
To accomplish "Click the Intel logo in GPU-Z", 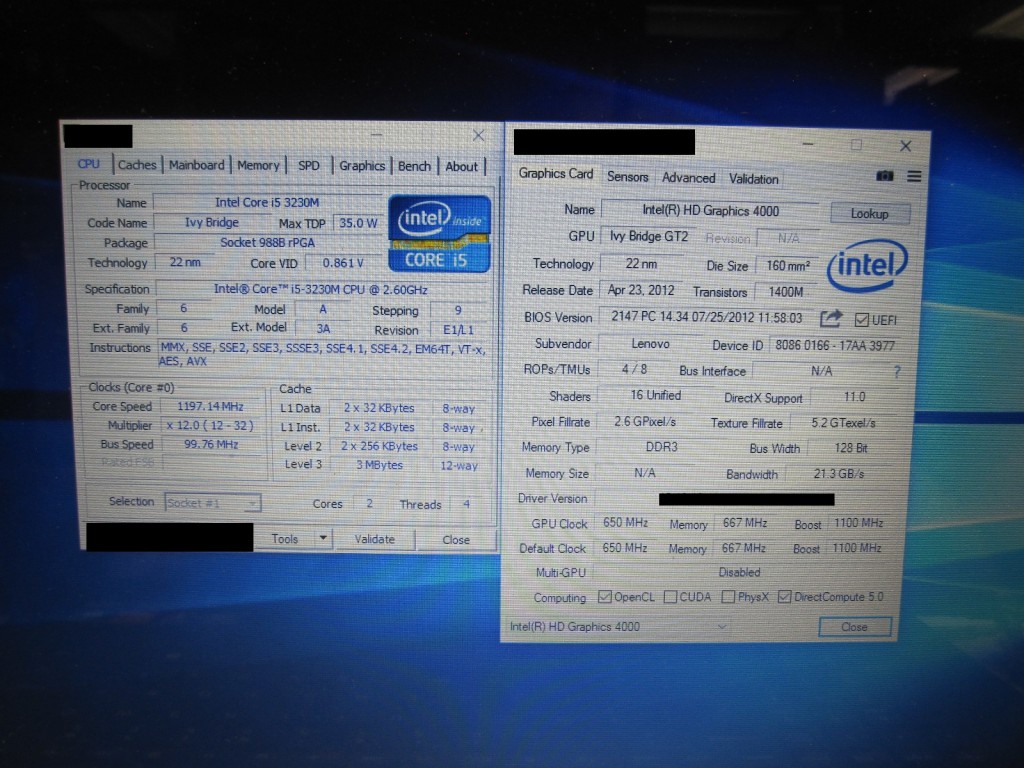I will click(867, 265).
